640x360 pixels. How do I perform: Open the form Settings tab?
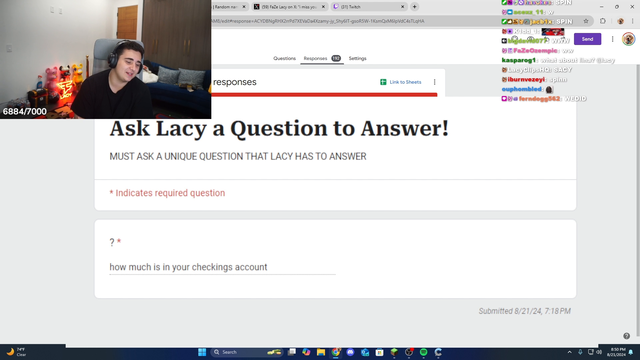tap(358, 58)
